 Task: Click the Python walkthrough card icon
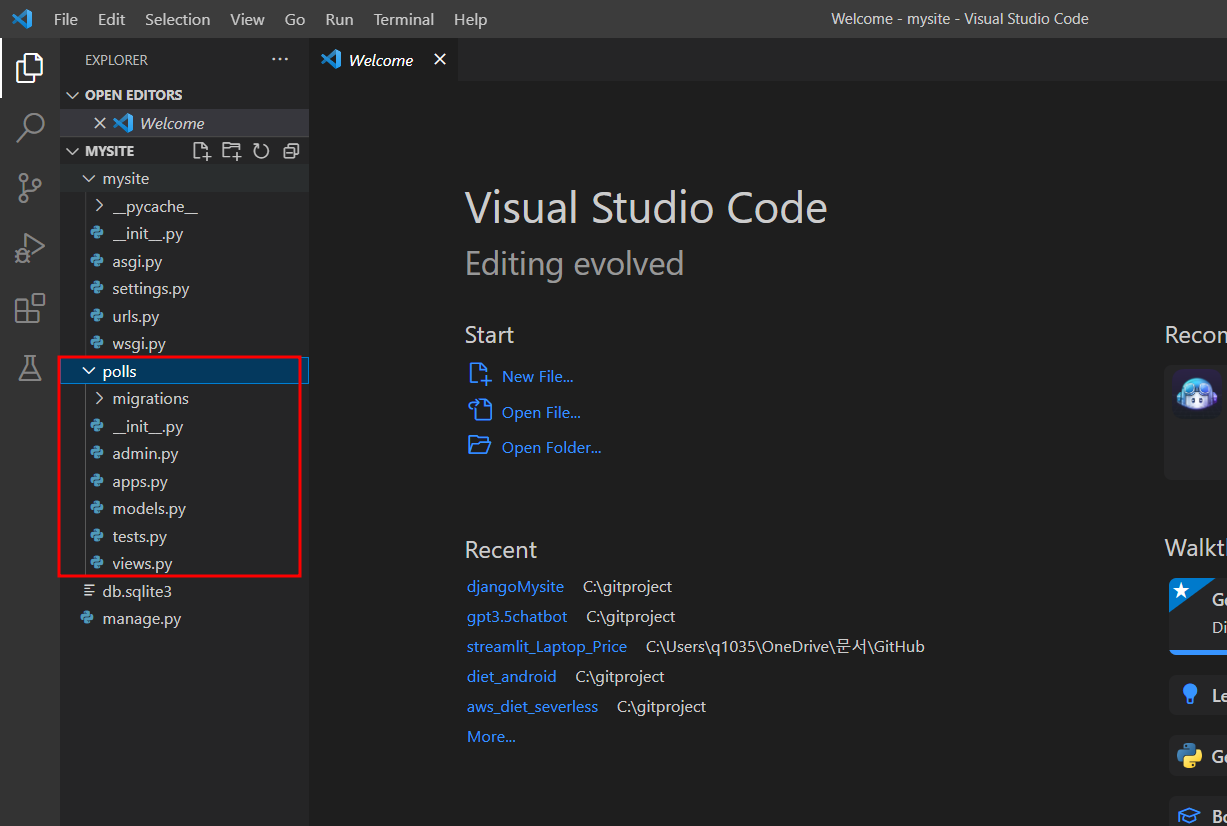point(1189,755)
